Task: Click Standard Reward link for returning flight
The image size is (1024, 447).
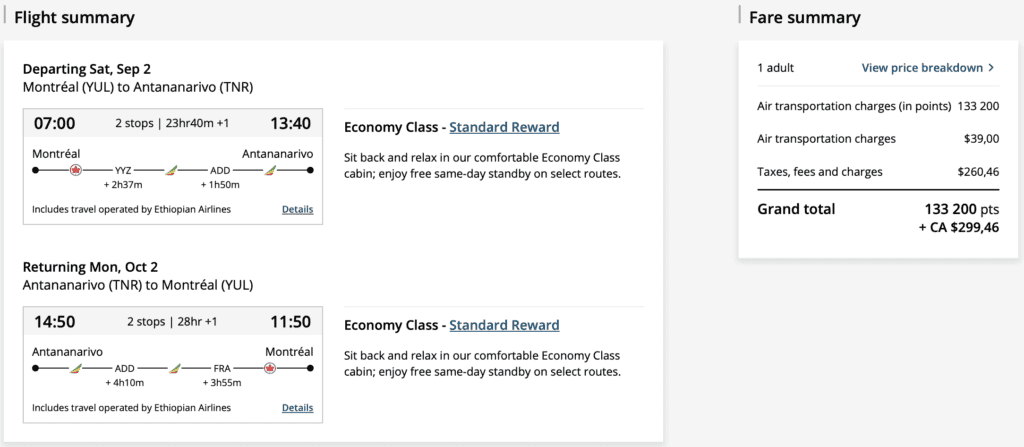Action: tap(504, 325)
